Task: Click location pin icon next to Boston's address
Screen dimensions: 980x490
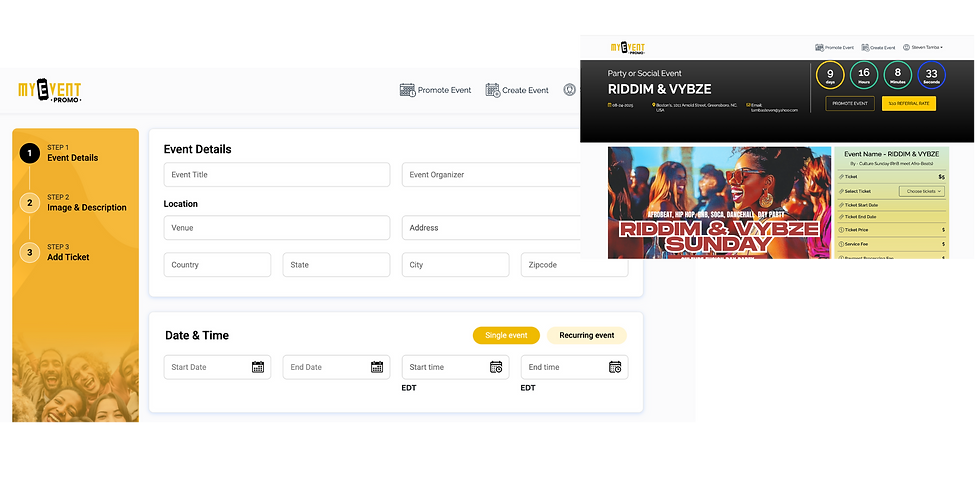Action: tap(654, 105)
